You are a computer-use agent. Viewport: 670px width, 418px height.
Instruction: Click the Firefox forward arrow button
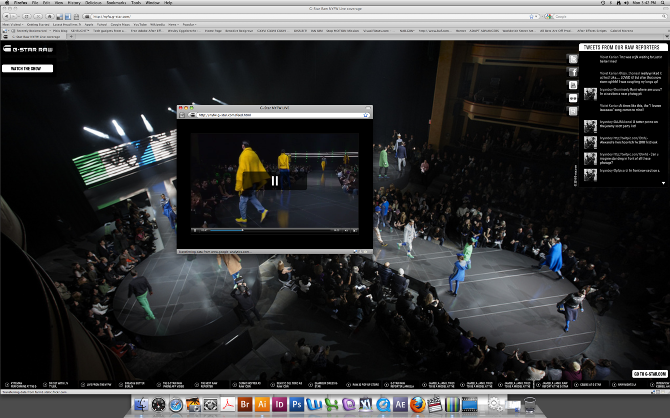point(14,16)
